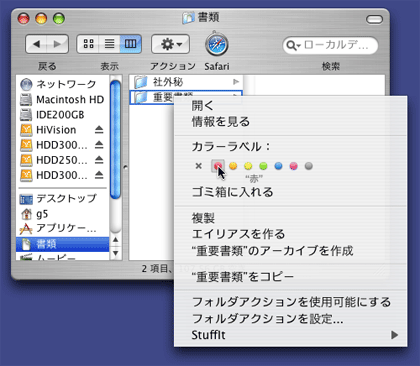Open デスクトップ in the sidebar
The height and width of the screenshot is (366, 420).
[x=63, y=199]
